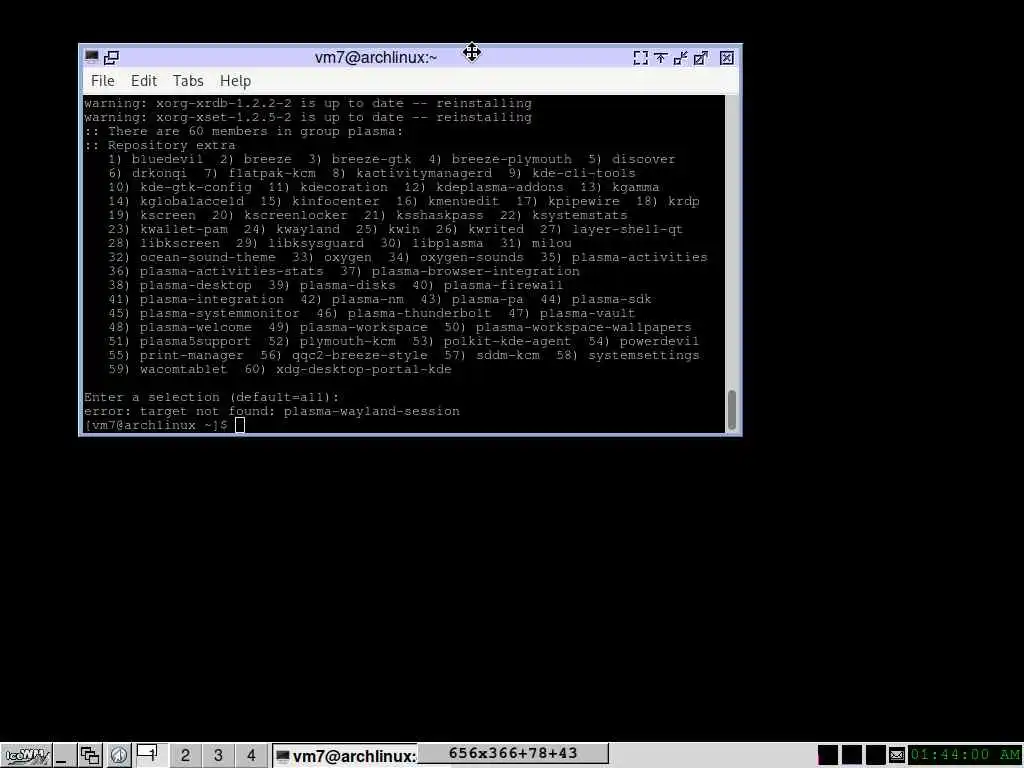The height and width of the screenshot is (768, 1024).
Task: Switch to workspace 4
Action: pos(251,756)
